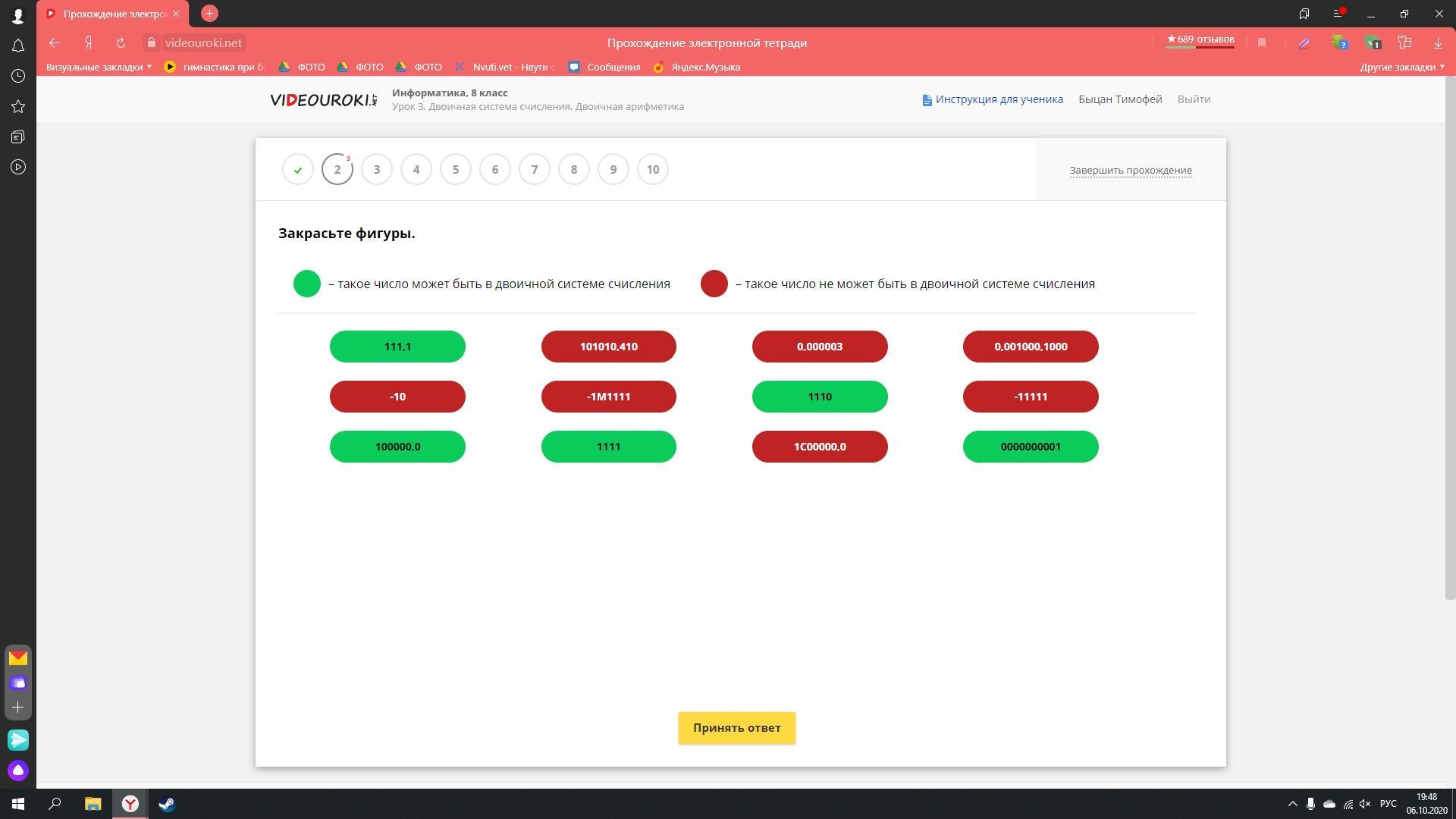Viewport: 1456px width, 819px height.
Task: Click the bookmark flag icon
Action: [1262, 43]
